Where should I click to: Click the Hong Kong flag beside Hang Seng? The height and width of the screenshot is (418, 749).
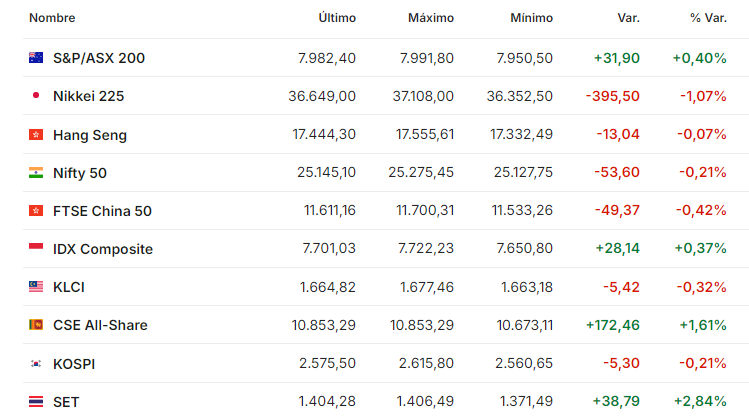coord(36,134)
